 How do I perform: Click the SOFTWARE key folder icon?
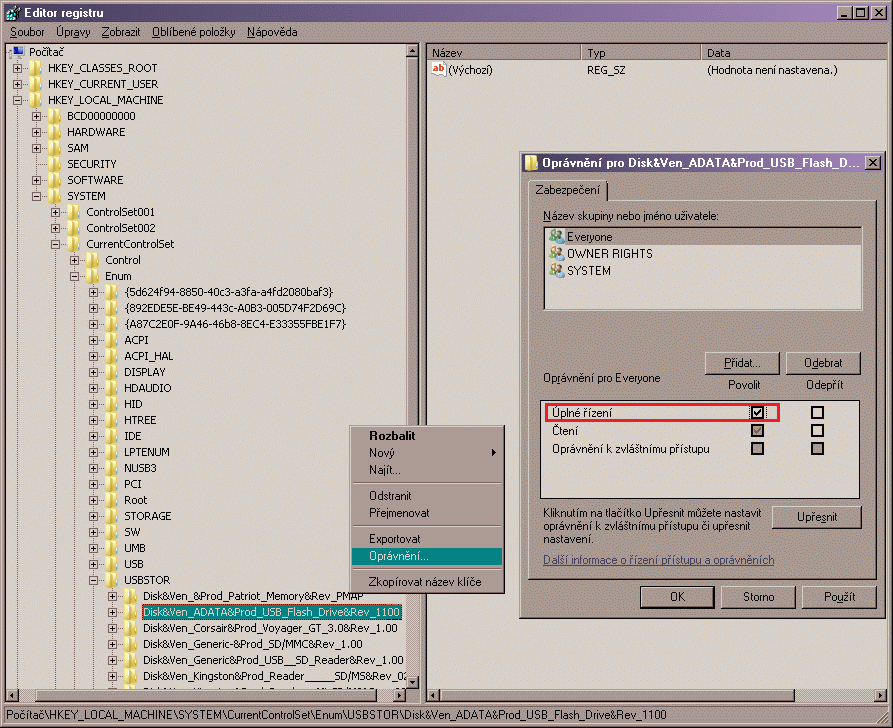(55, 180)
